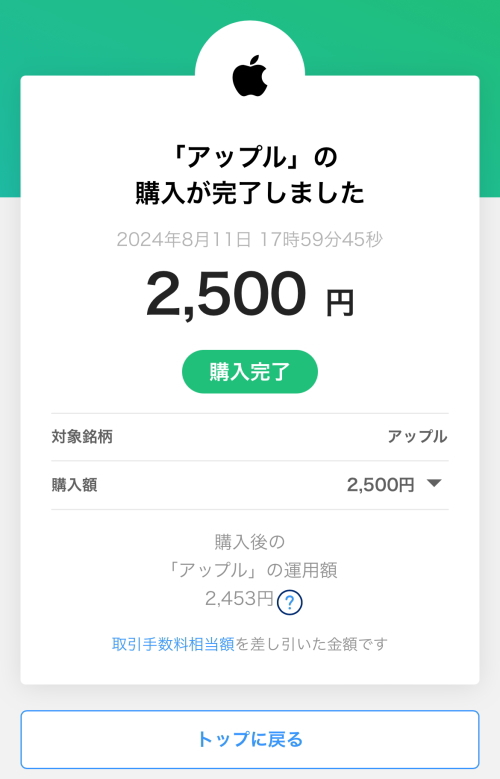Click the 購入後の text line
The width and height of the screenshot is (500, 779).
point(250,542)
